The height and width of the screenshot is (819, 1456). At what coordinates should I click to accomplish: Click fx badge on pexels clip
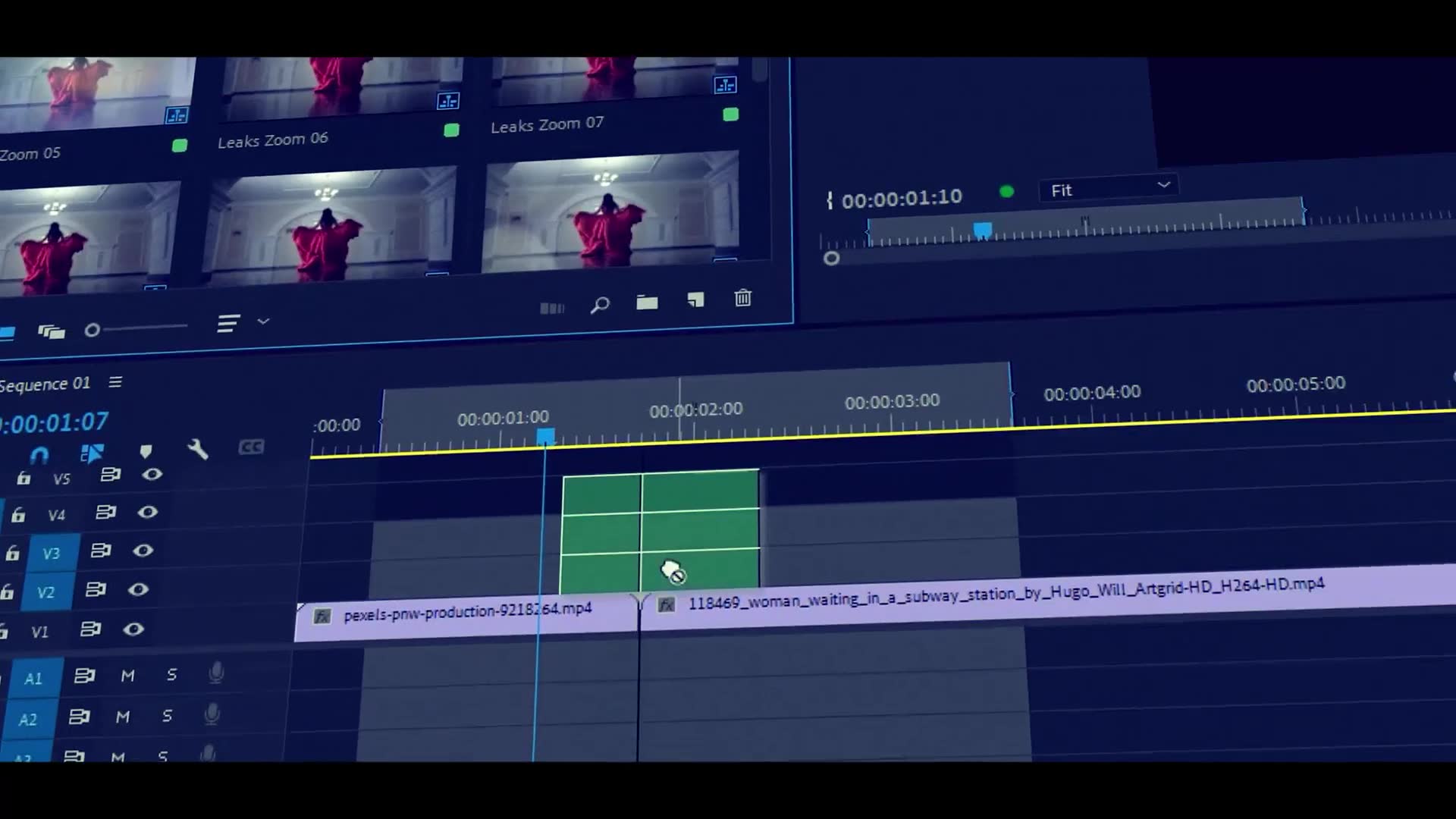click(322, 616)
